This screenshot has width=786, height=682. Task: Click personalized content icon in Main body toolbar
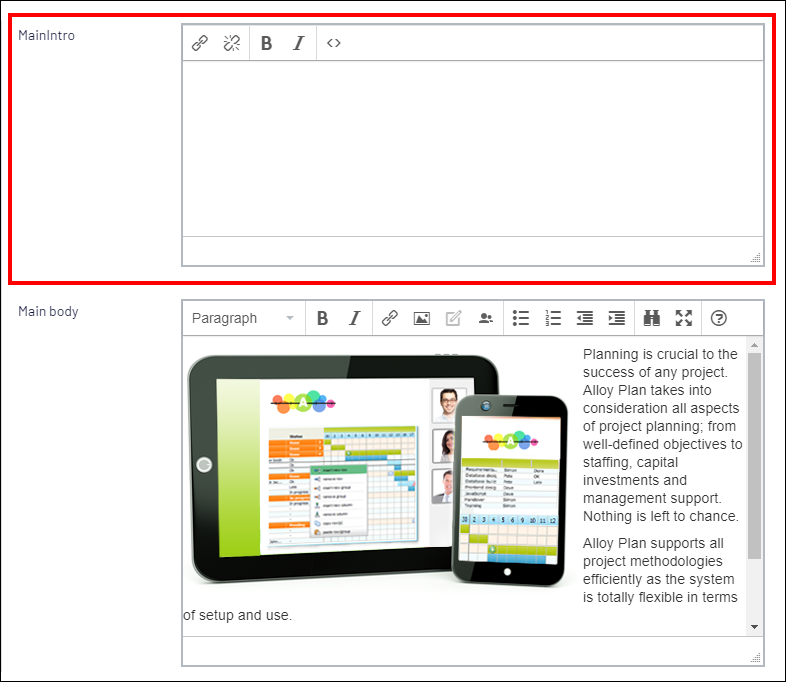486,318
